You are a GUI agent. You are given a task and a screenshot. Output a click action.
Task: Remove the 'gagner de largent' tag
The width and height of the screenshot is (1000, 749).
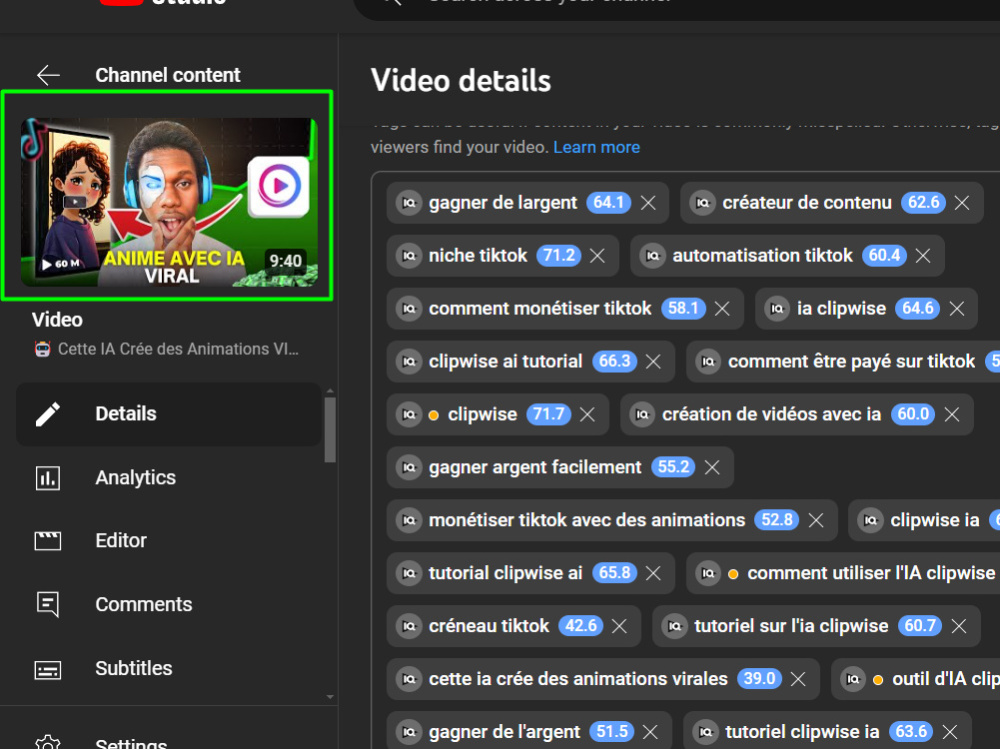click(649, 203)
